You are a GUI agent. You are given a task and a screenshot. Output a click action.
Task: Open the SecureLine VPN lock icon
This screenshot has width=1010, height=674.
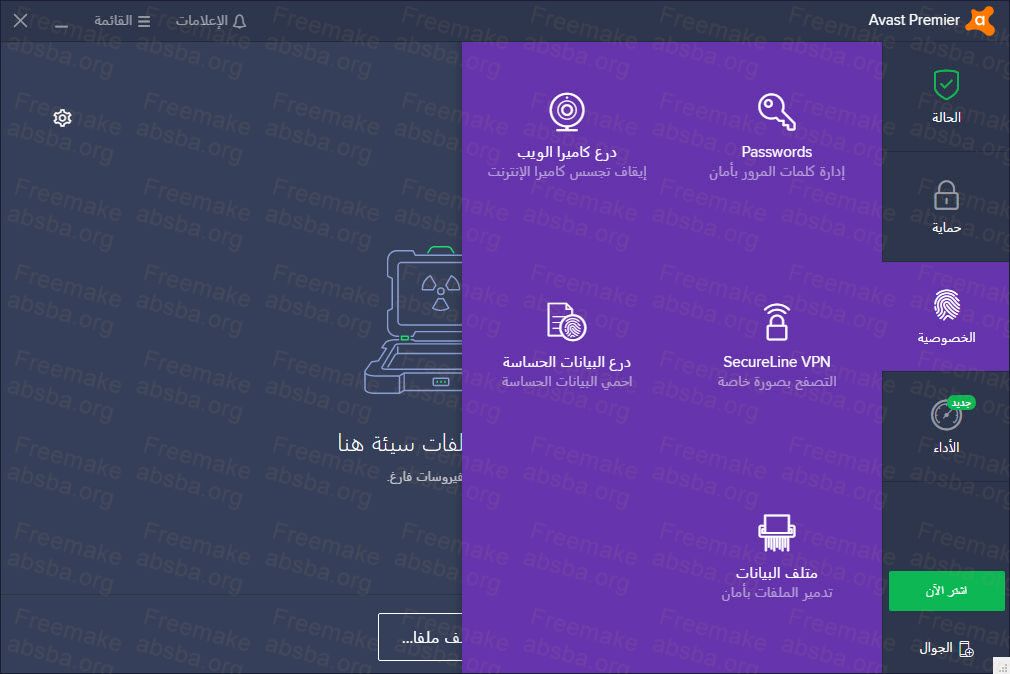pyautogui.click(x=777, y=322)
